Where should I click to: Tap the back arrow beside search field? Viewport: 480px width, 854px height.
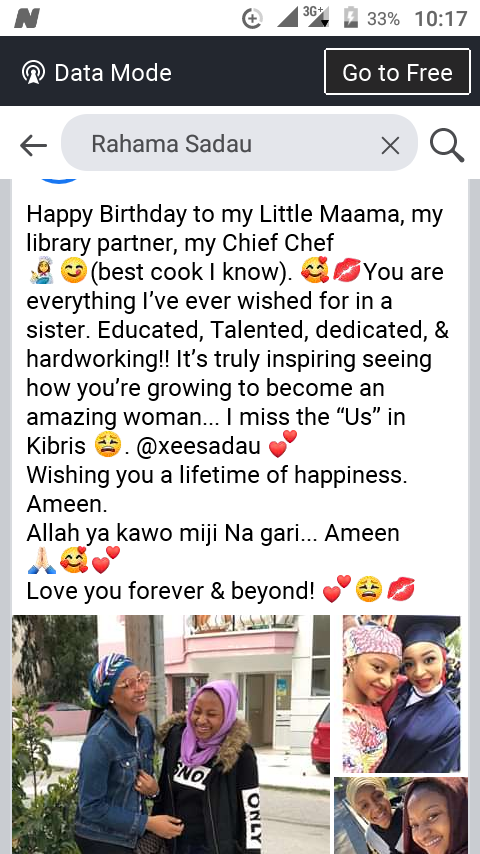point(33,145)
